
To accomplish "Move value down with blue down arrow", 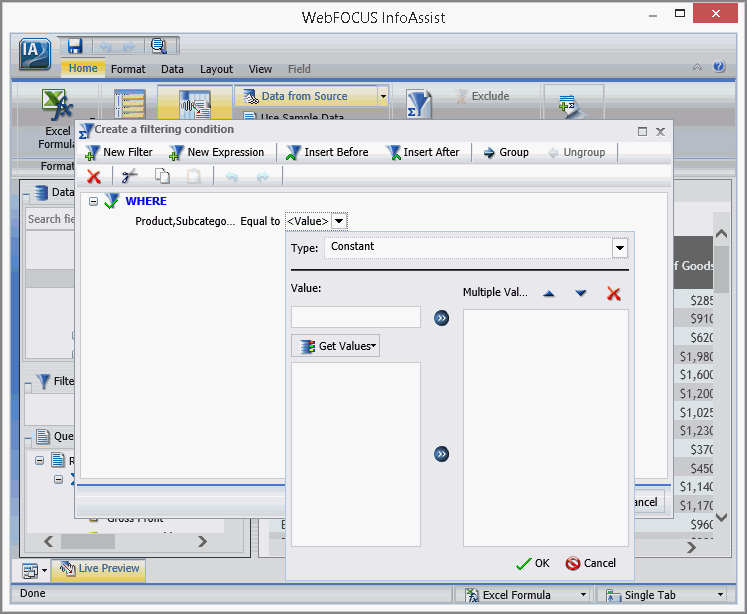I will pyautogui.click(x=581, y=293).
